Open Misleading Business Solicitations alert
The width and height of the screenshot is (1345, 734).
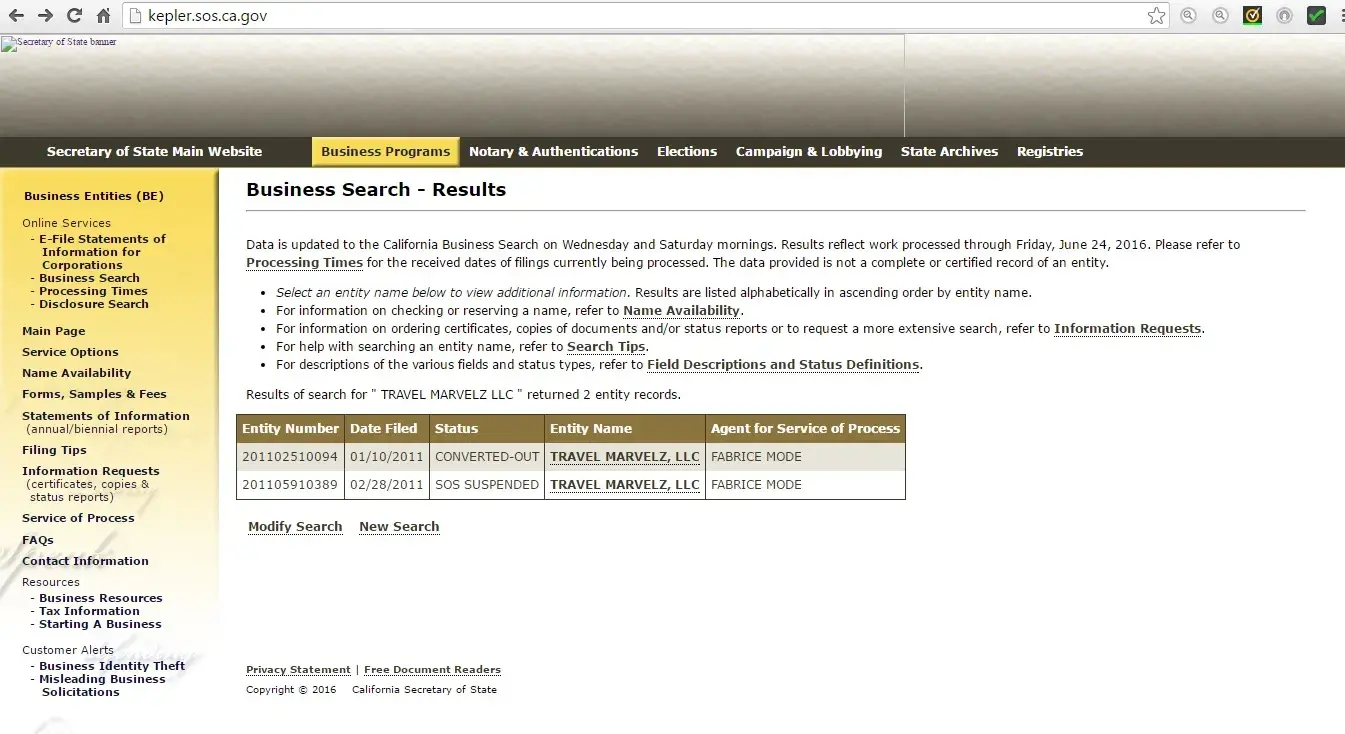103,685
